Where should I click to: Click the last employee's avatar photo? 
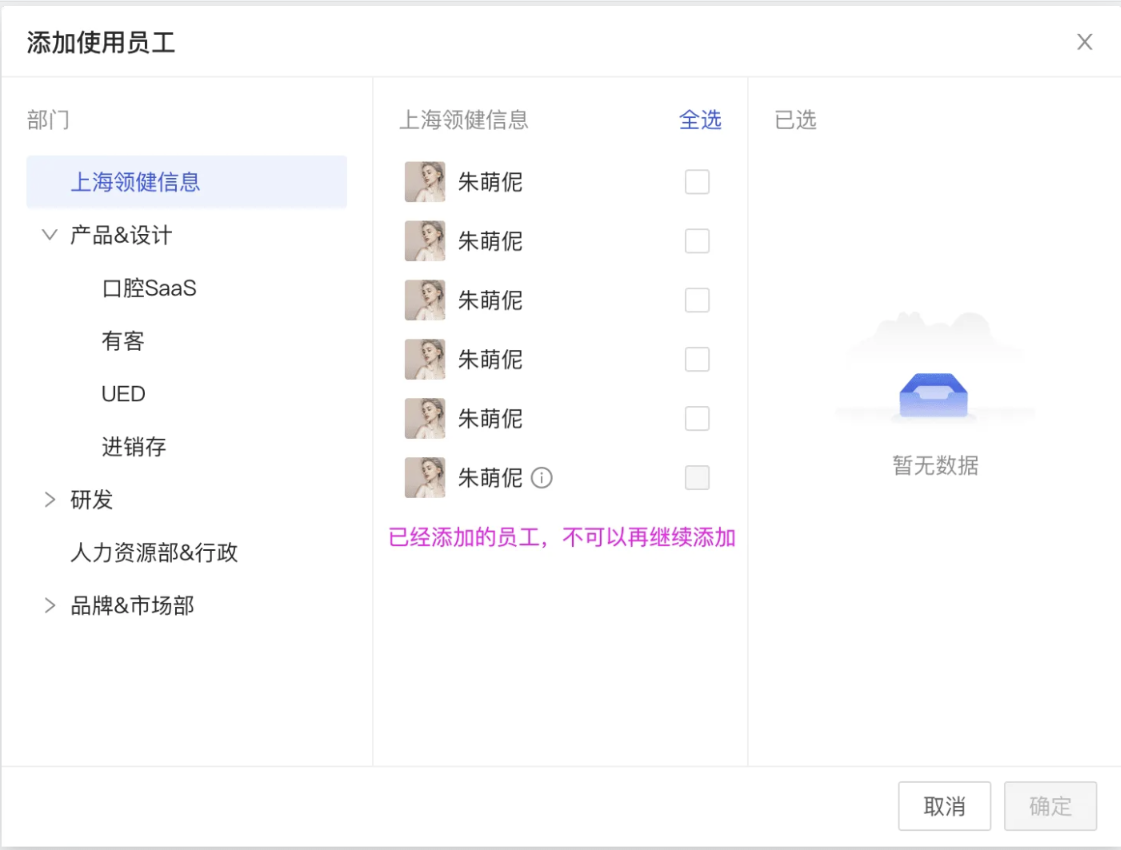(425, 478)
